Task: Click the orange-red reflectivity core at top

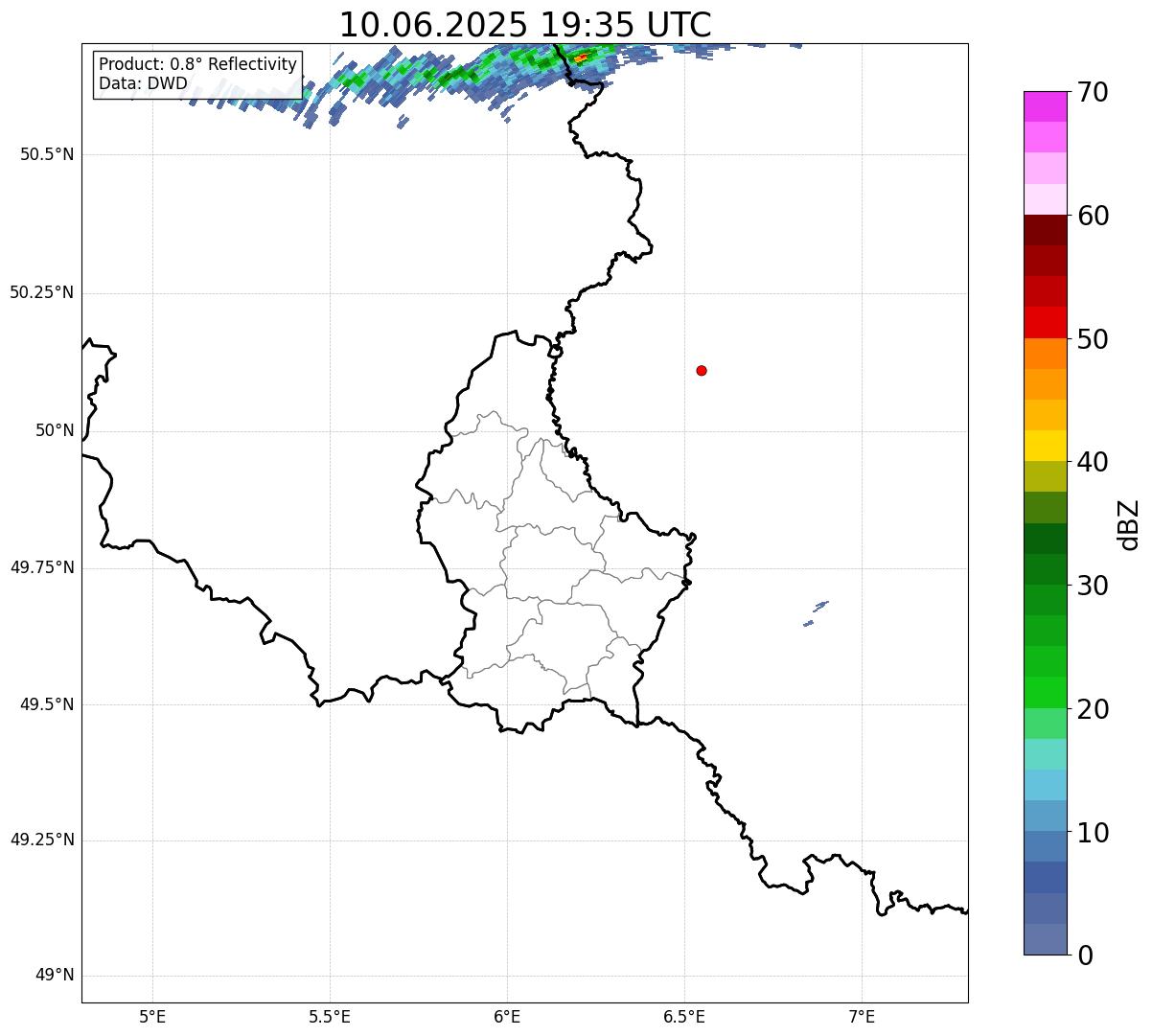Action: (581, 58)
